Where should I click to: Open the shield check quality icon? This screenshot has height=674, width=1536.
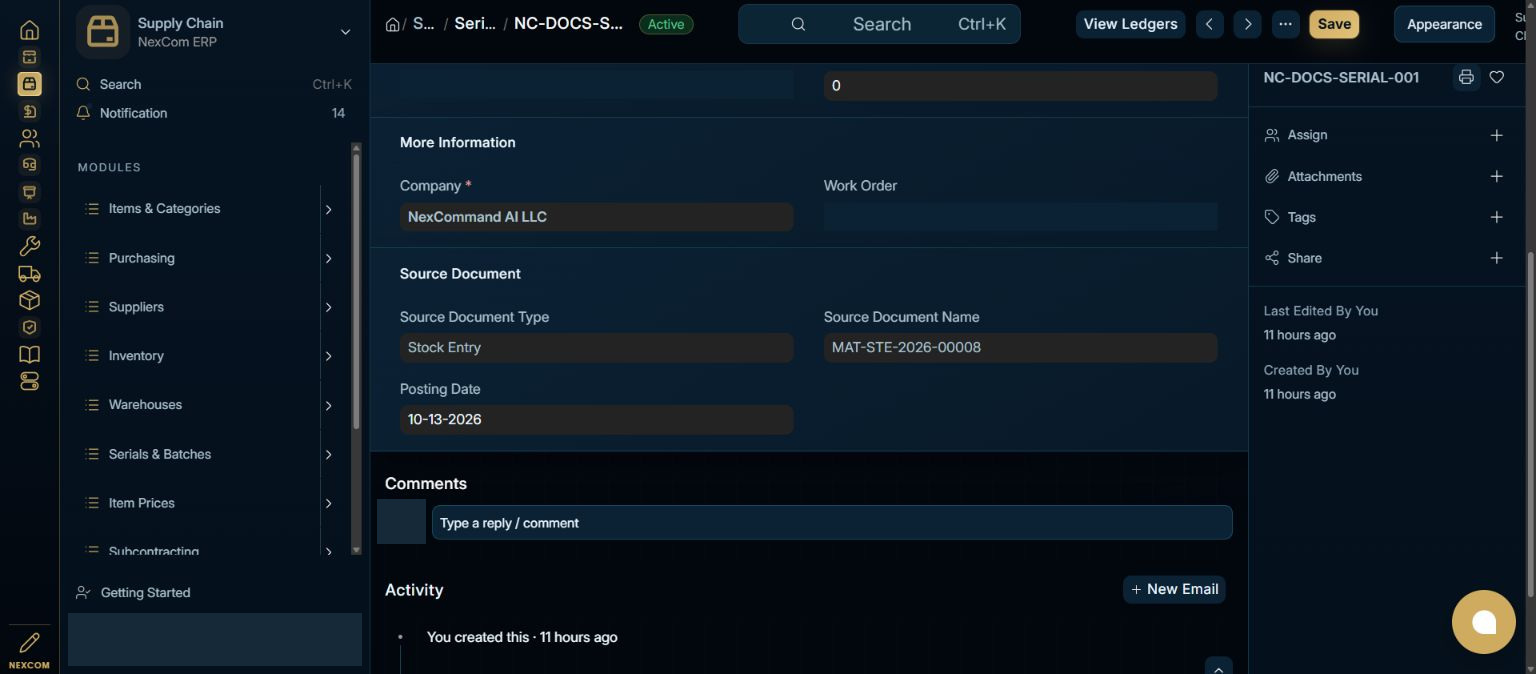pos(29,327)
